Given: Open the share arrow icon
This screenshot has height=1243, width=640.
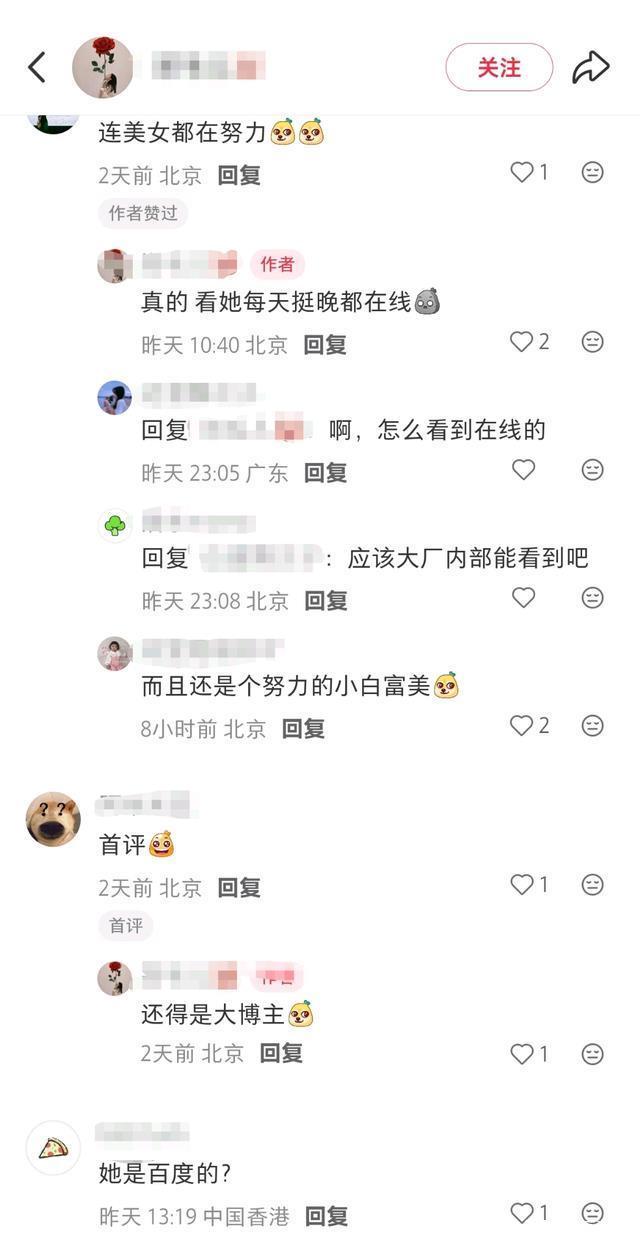Looking at the screenshot, I should tap(590, 68).
